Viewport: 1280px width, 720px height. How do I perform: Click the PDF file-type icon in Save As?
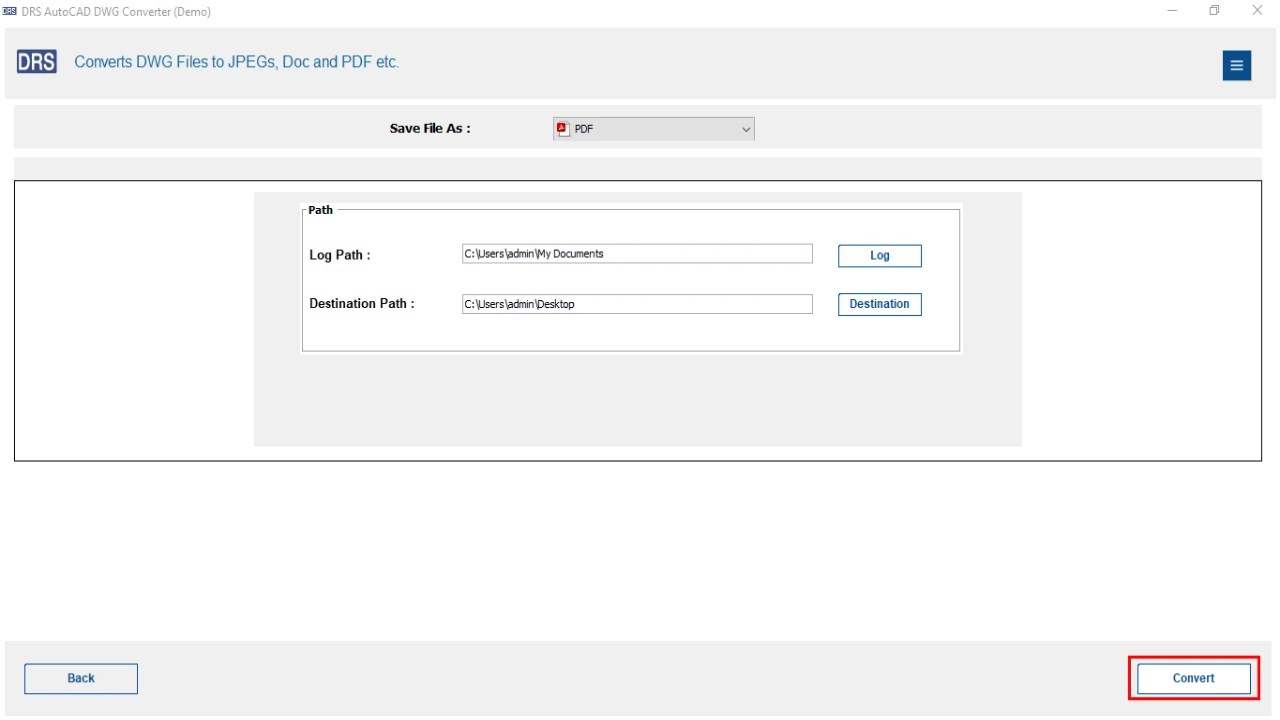pos(562,129)
